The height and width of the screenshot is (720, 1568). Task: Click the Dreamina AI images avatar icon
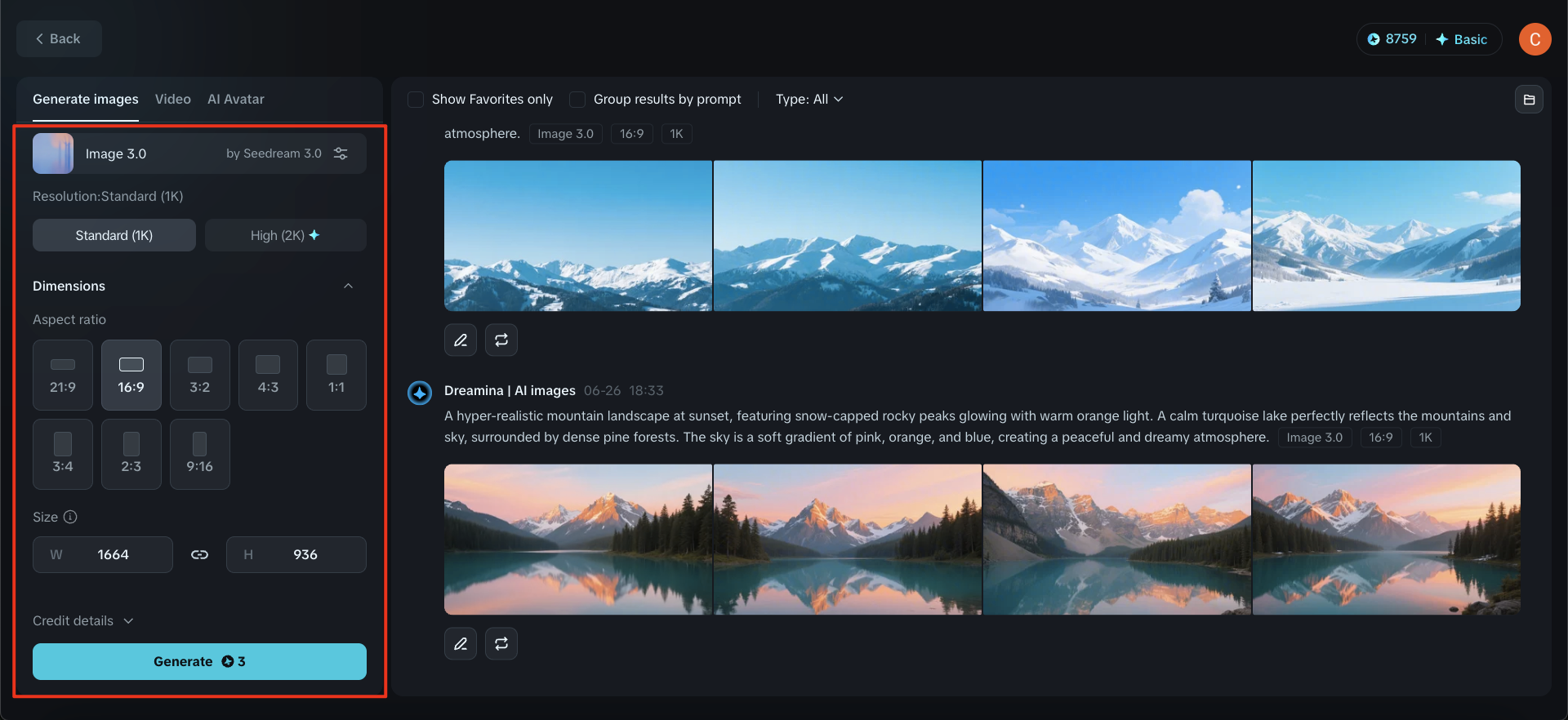coord(420,393)
